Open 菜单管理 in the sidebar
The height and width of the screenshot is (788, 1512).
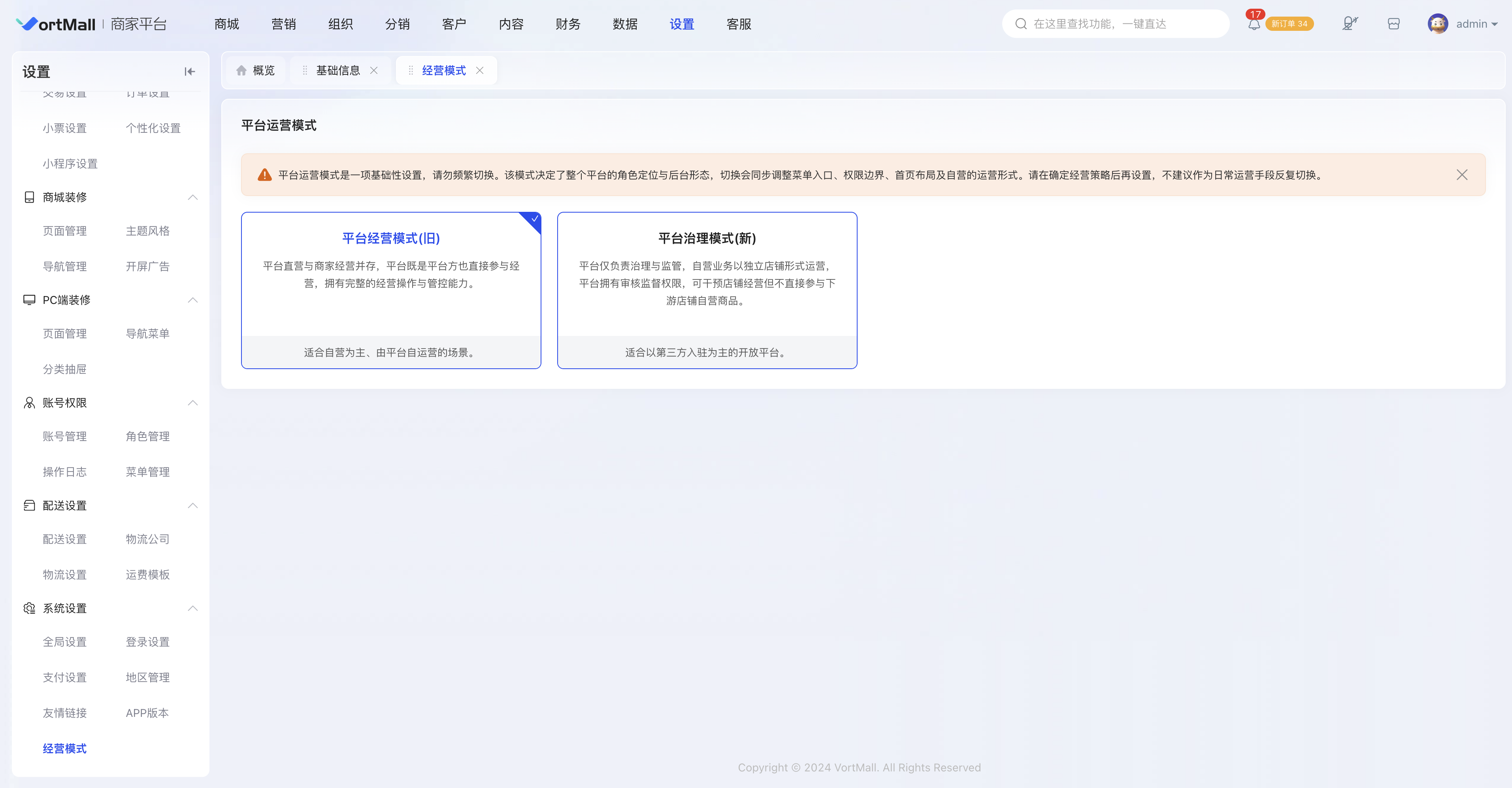[148, 472]
